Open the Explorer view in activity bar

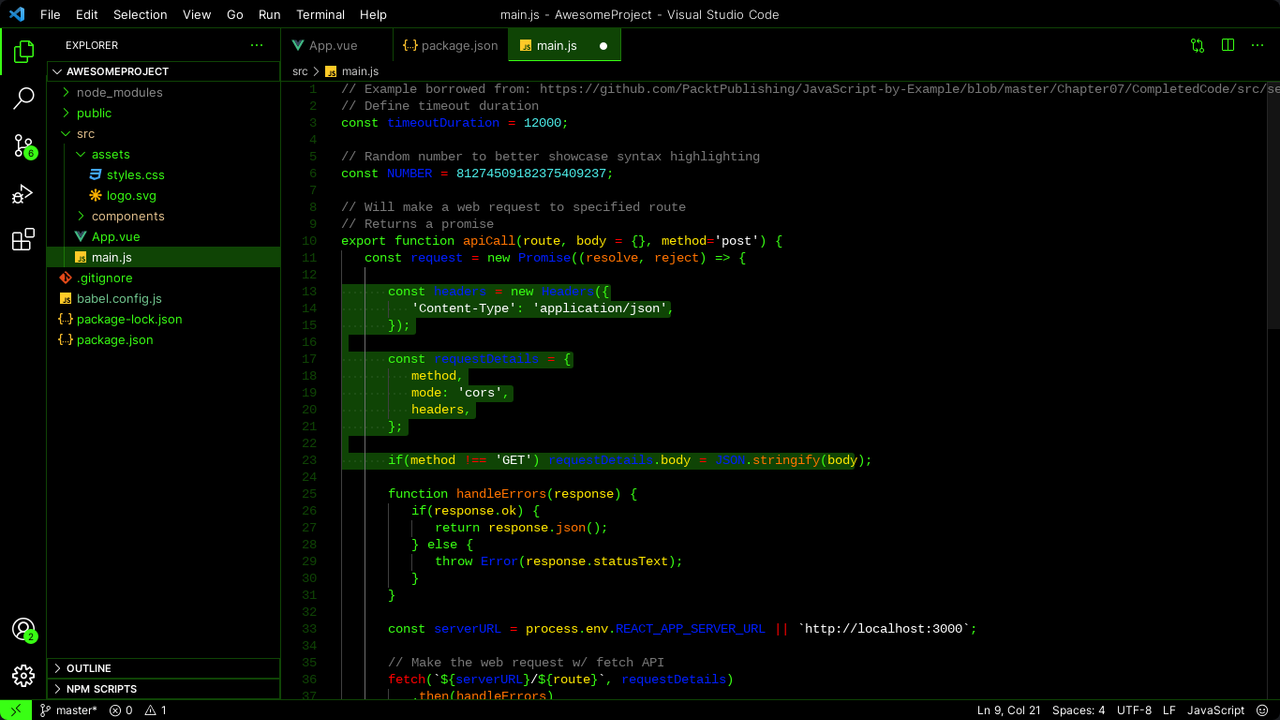[23, 50]
